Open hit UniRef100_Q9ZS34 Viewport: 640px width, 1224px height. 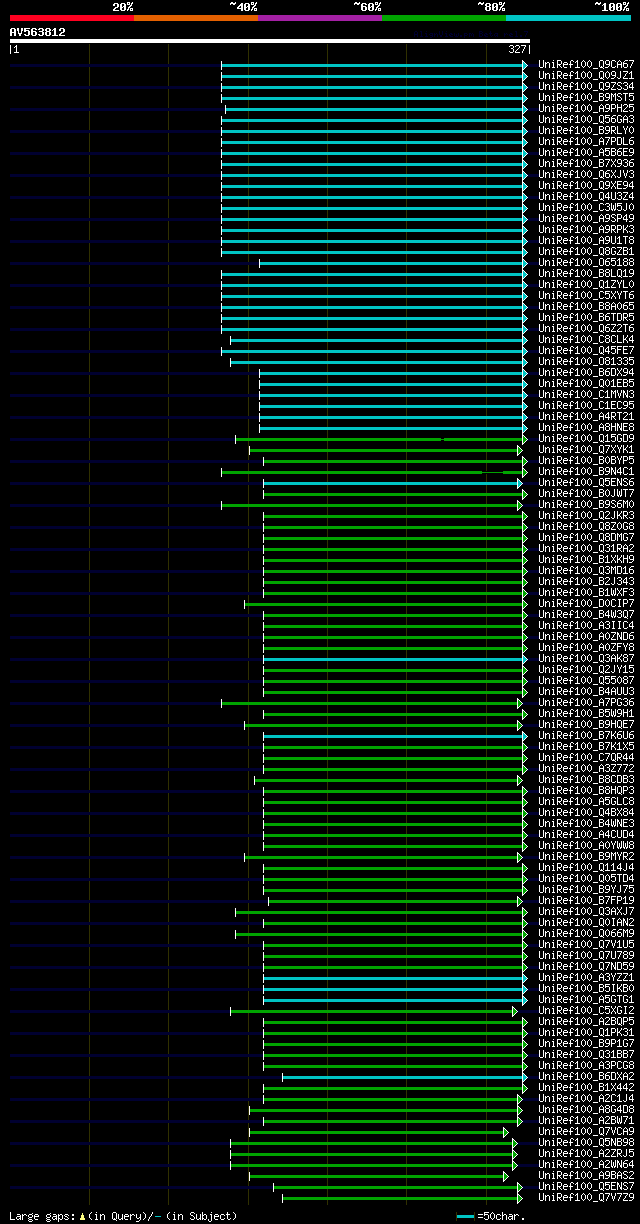tap(586, 86)
